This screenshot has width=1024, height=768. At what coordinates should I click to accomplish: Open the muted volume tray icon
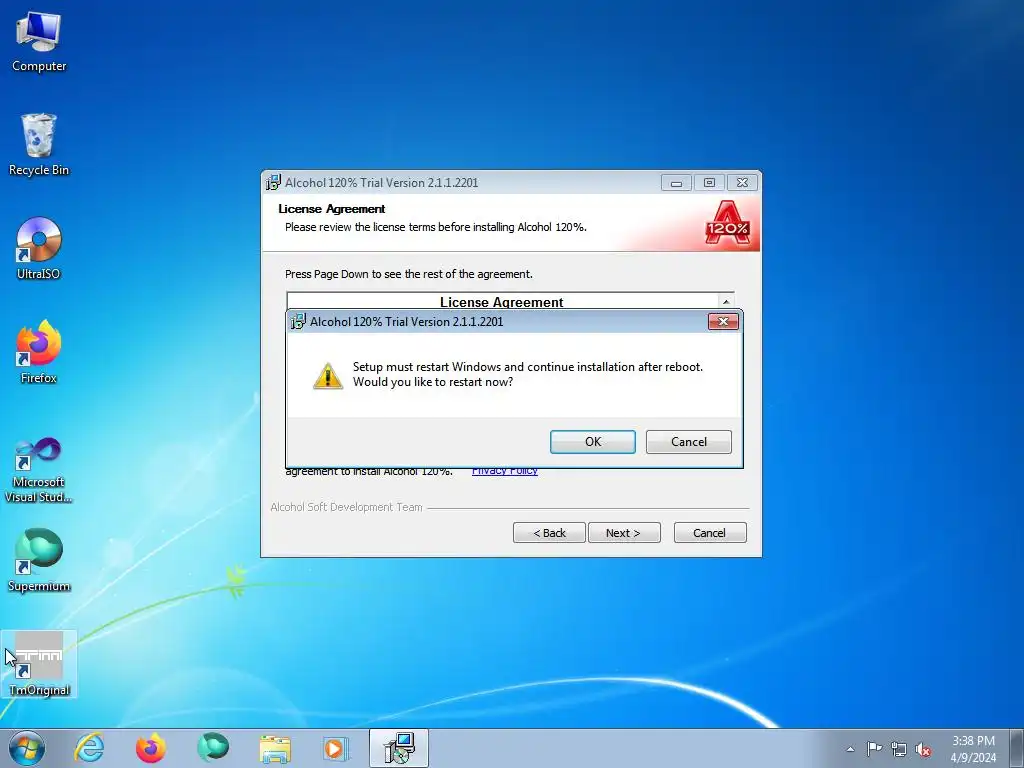(x=923, y=749)
